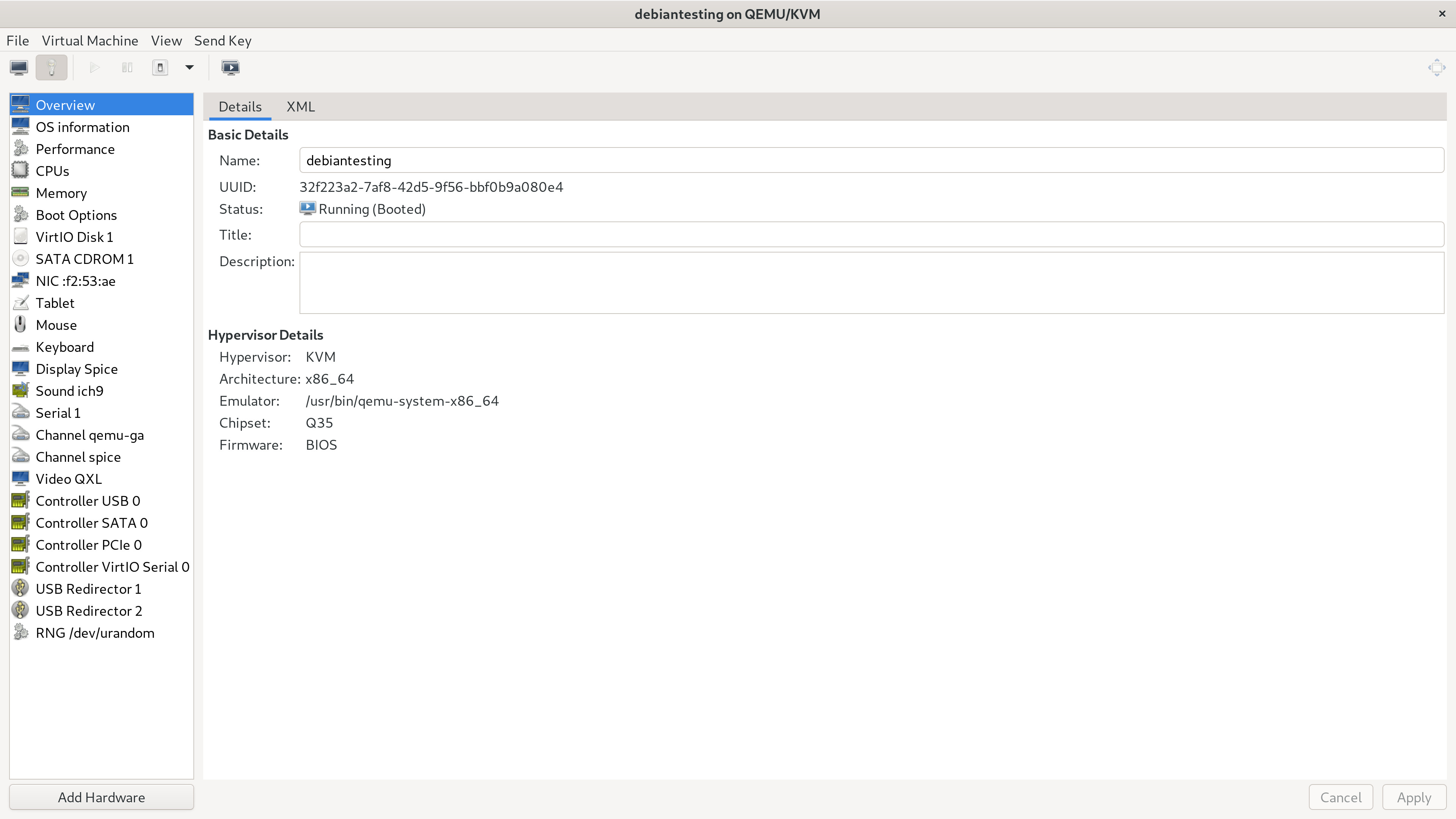Toggle the hardware details lightbulb button
1456x819 pixels.
[x=52, y=68]
